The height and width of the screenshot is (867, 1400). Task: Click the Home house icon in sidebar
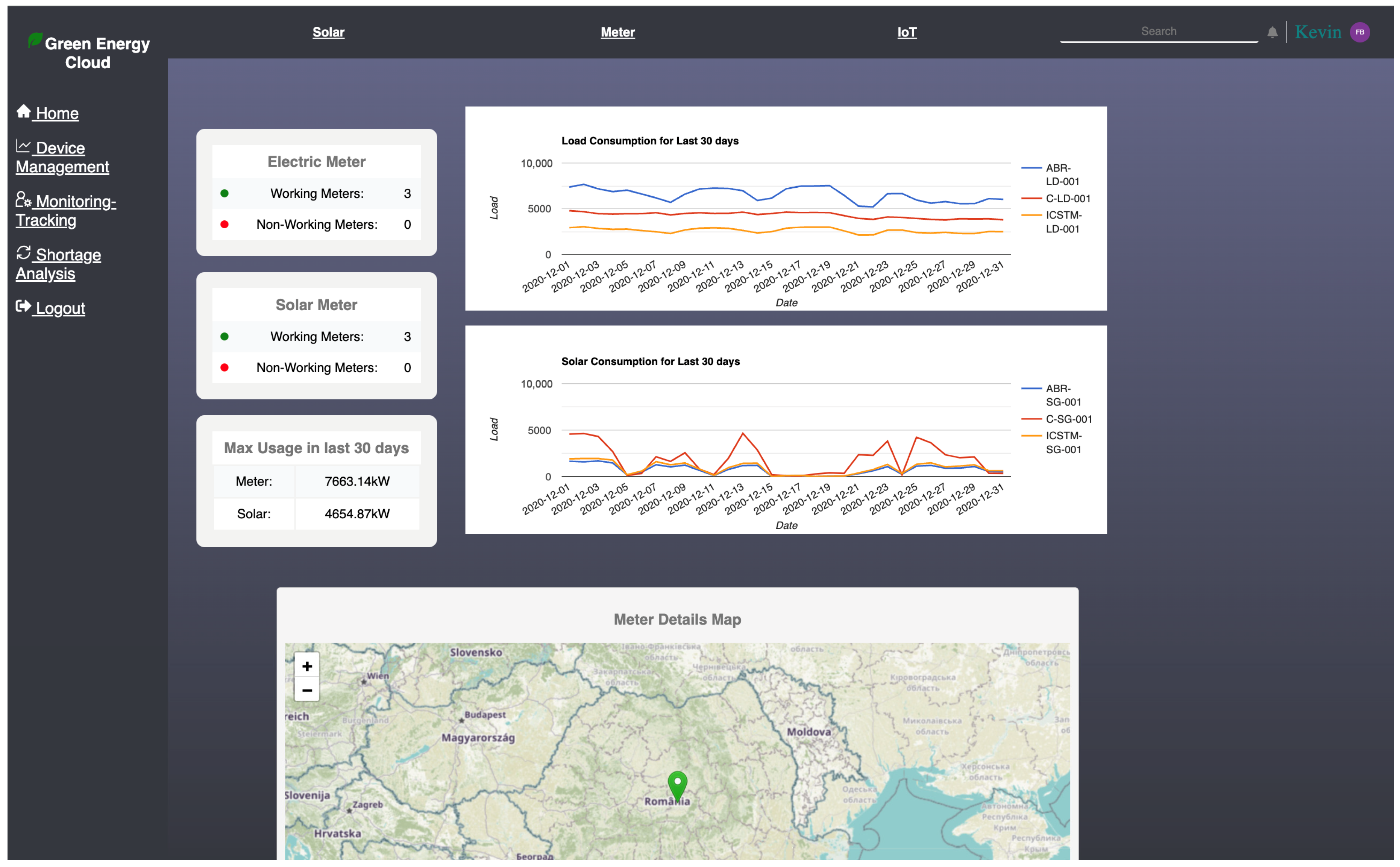[24, 111]
